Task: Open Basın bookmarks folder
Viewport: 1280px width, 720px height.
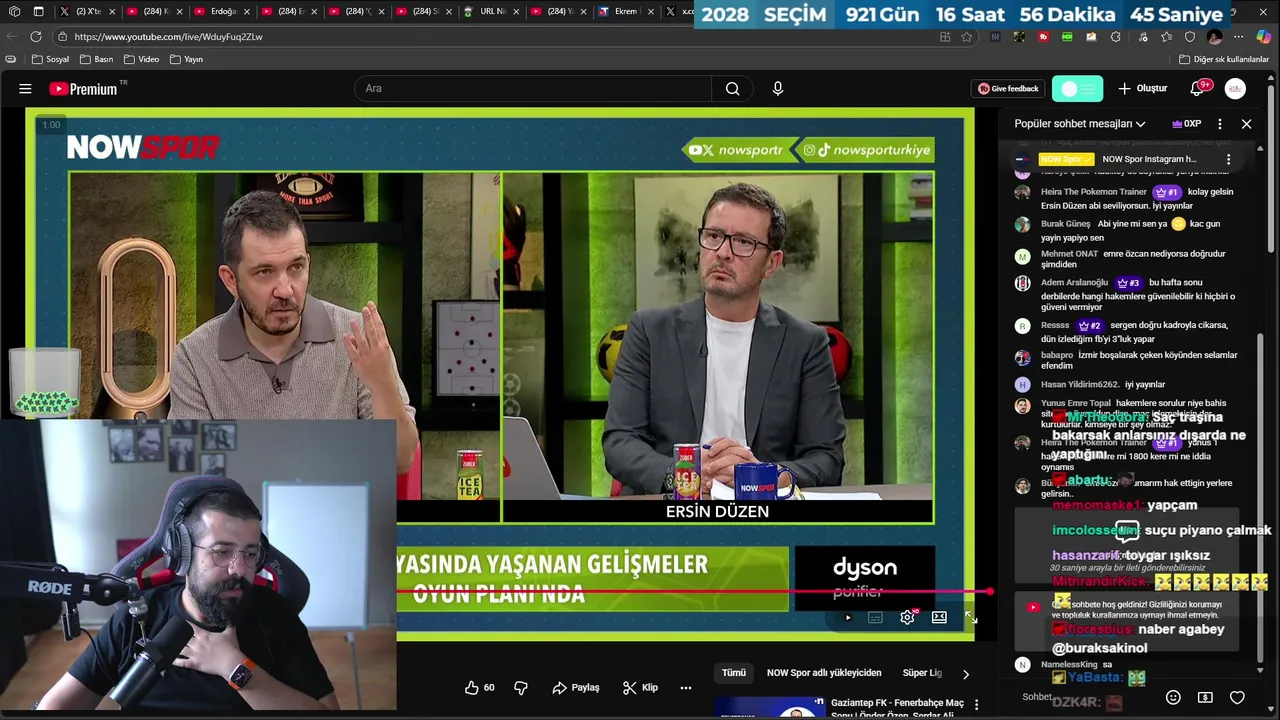Action: click(96, 59)
